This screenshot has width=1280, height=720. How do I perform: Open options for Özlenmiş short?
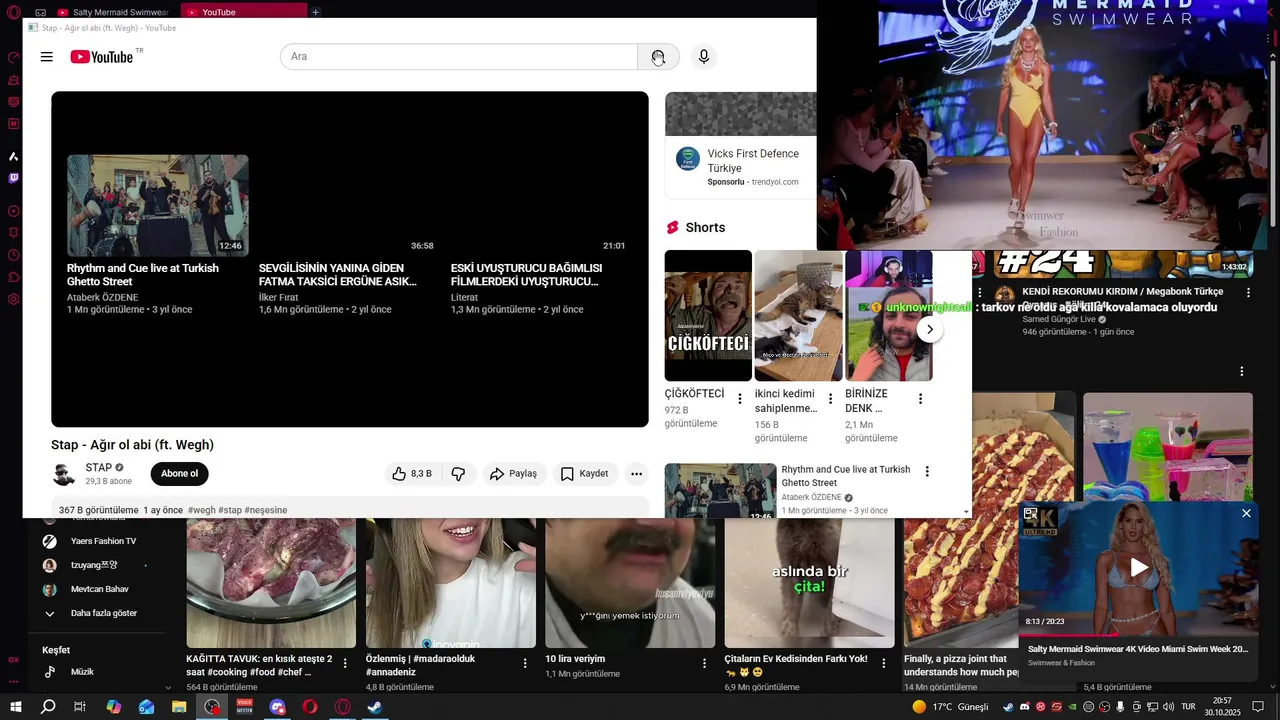[525, 663]
